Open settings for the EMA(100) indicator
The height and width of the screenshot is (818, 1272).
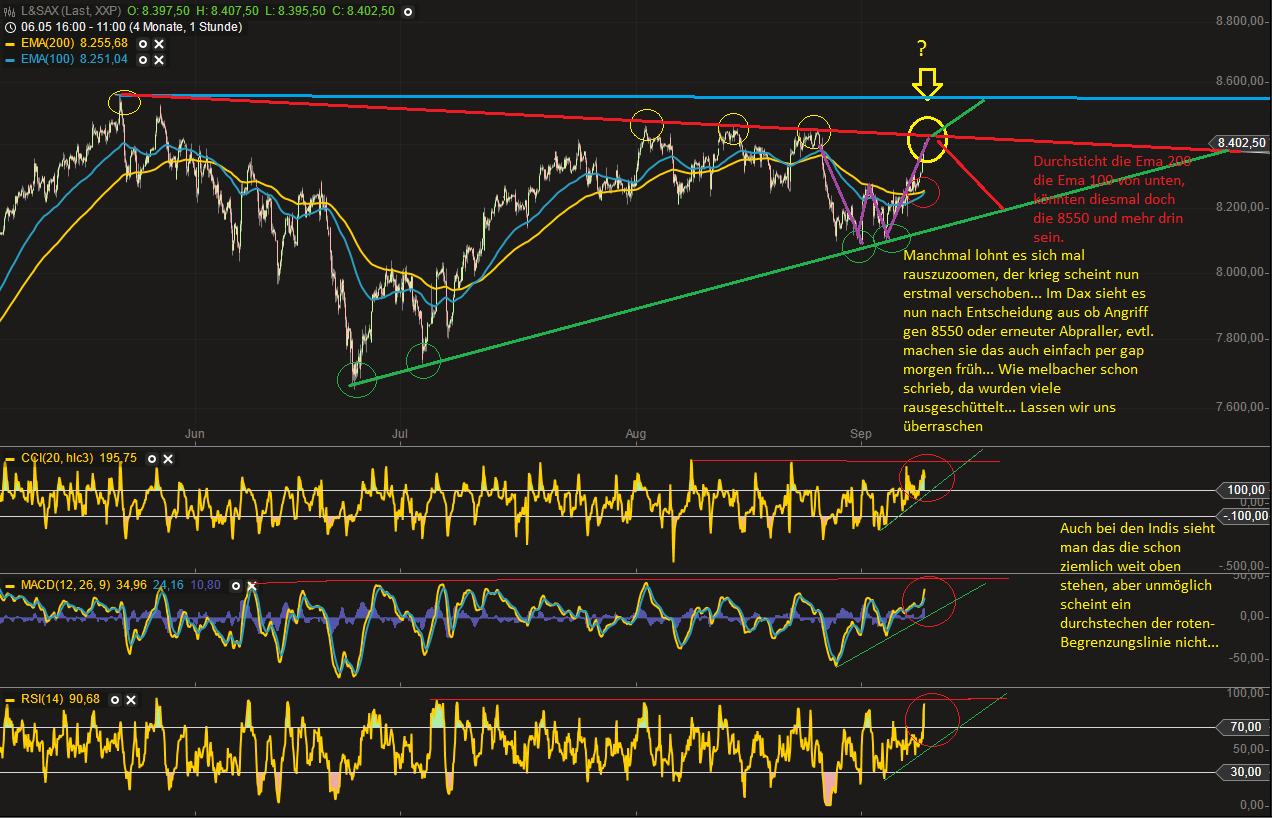point(143,60)
